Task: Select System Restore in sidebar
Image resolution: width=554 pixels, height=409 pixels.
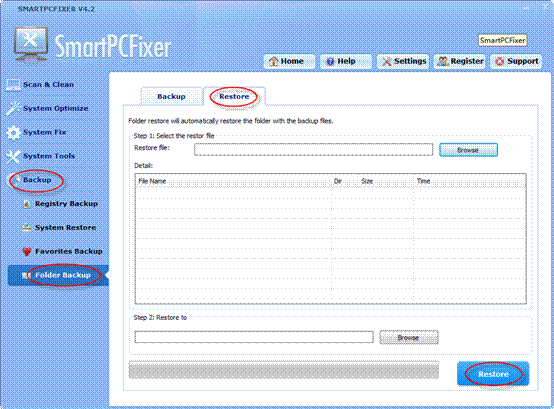Action: (65, 227)
